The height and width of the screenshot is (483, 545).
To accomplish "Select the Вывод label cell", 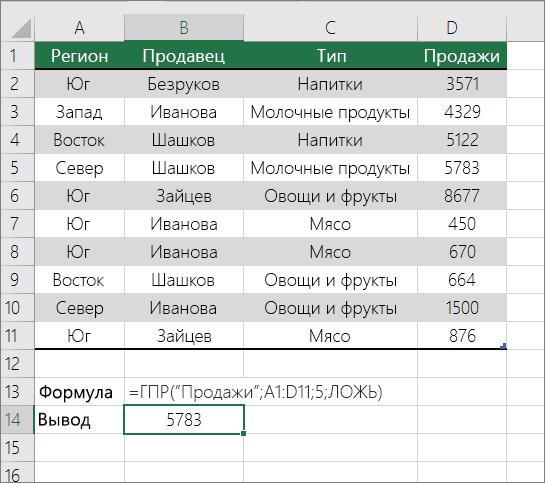I will [79, 419].
